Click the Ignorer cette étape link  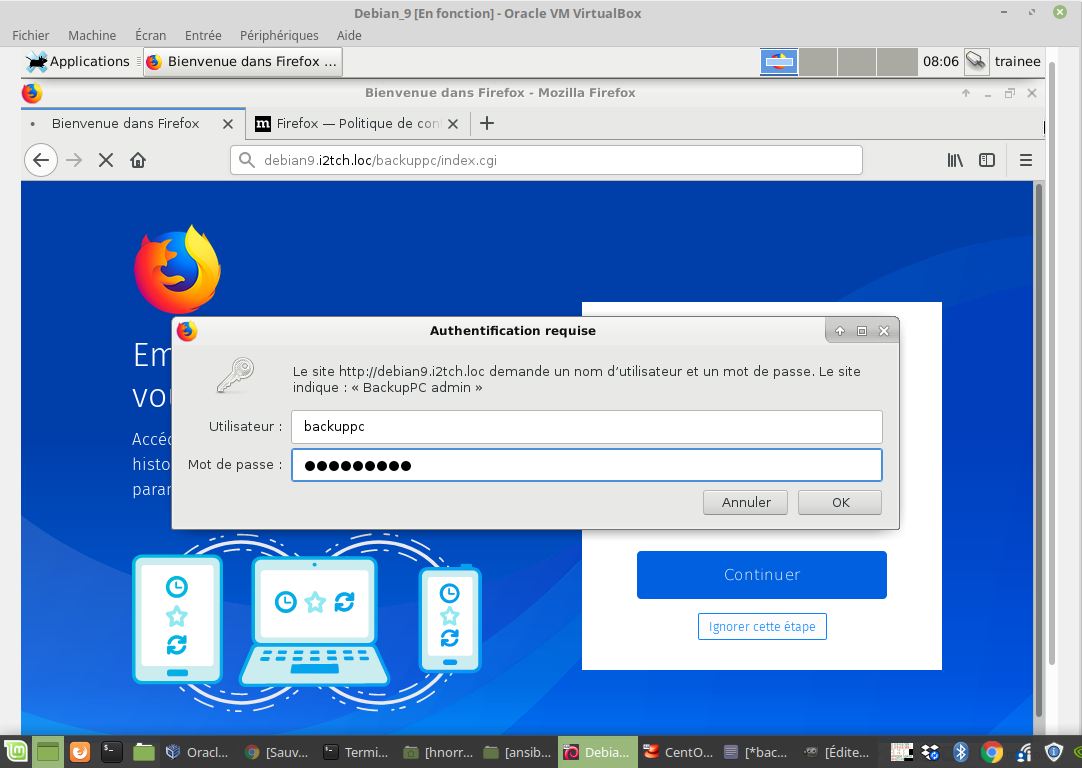click(761, 627)
